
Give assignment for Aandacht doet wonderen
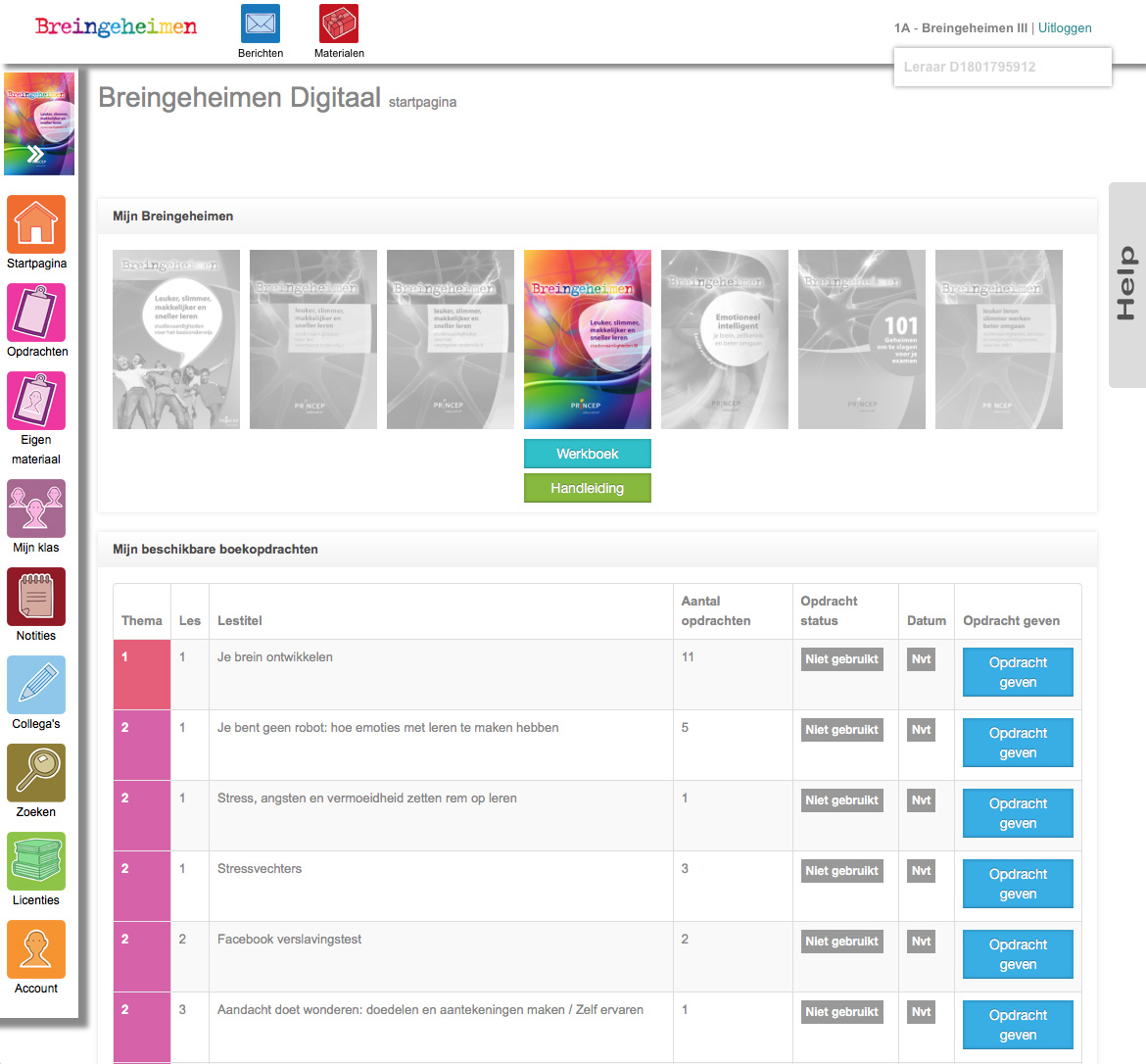tap(1018, 1025)
